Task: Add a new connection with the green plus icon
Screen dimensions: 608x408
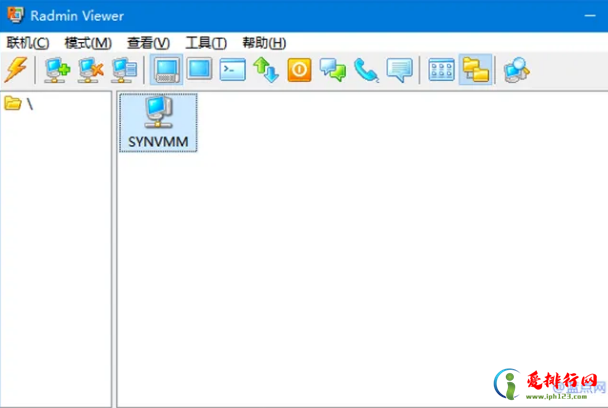Action: point(56,69)
